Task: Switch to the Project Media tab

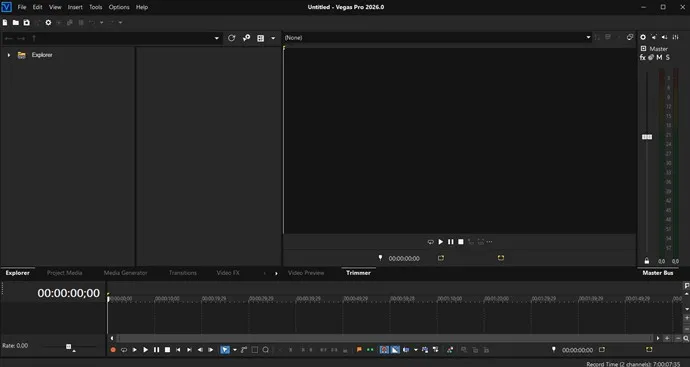Action: [64, 273]
